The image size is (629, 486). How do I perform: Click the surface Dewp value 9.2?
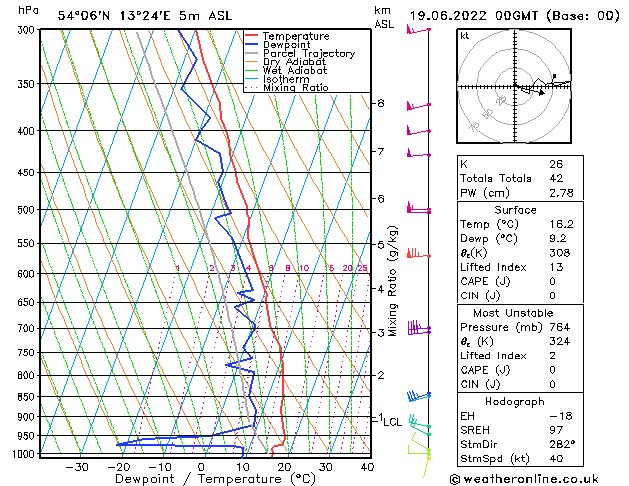(558, 239)
